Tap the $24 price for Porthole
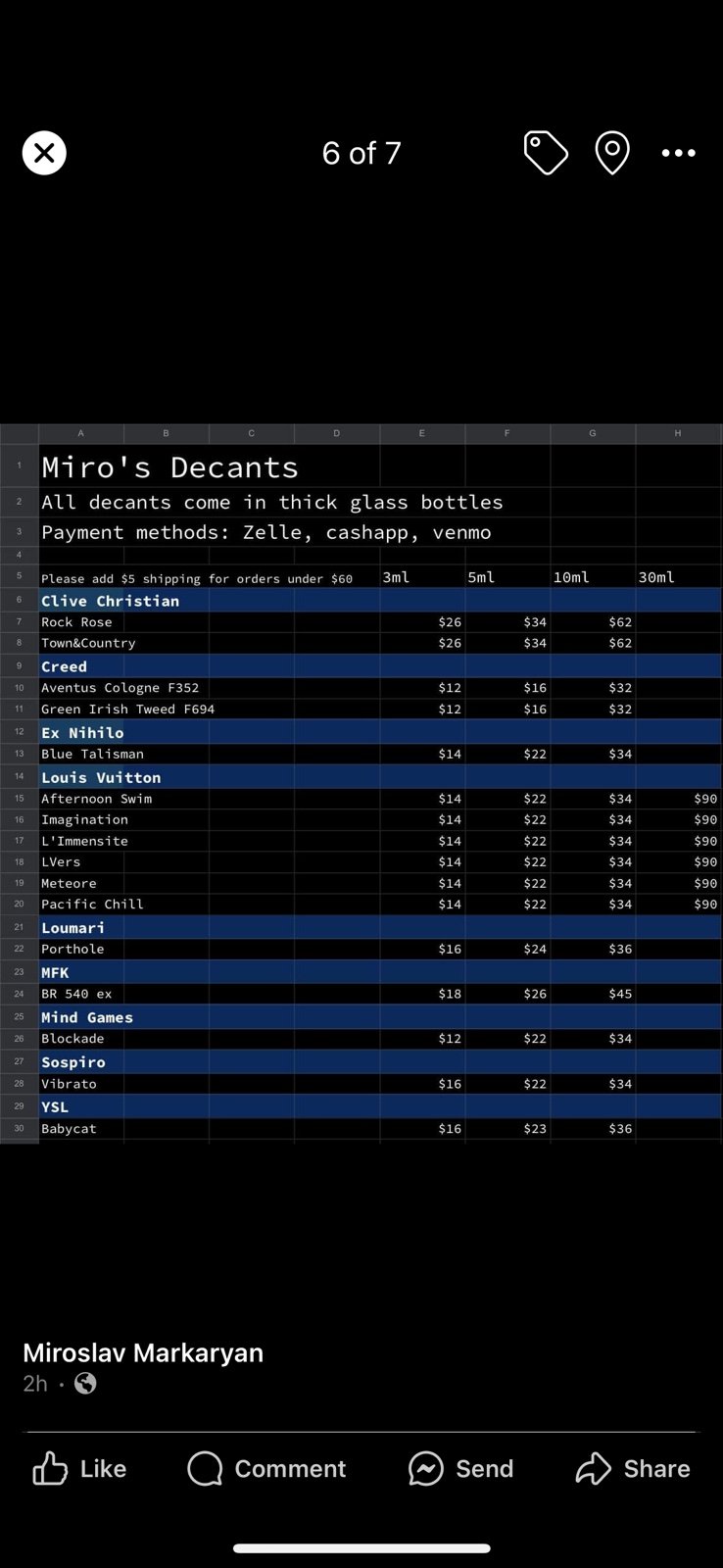Screen dimensions: 723x1568 (x=535, y=949)
